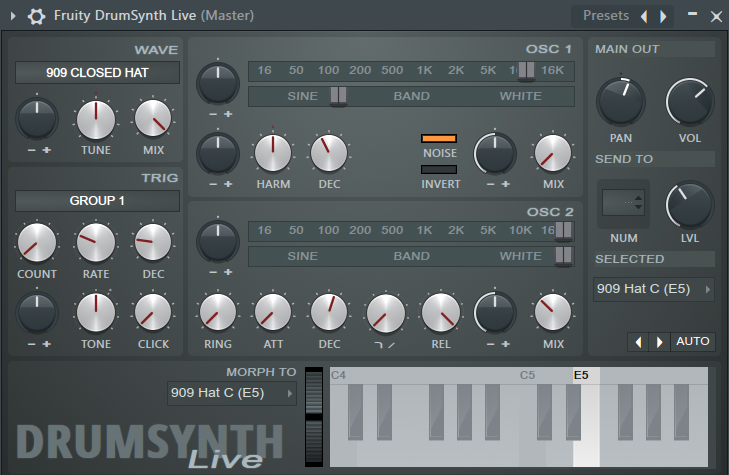729x475 pixels.
Task: Toggle the INVERT switch in OSC 1
Action: coord(439,170)
